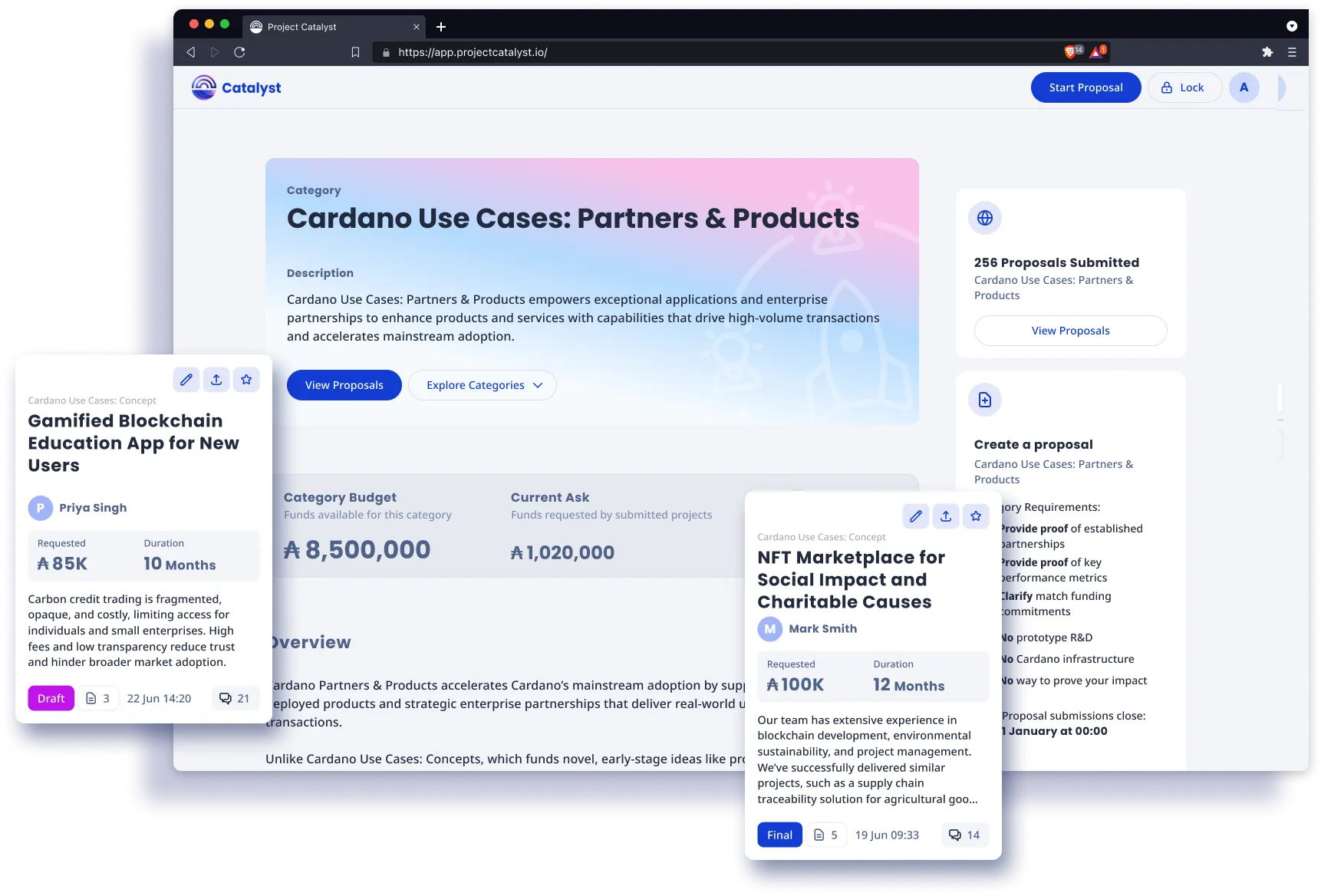Click the Lock button
Screen dimensions: 1321x896
tap(1184, 87)
